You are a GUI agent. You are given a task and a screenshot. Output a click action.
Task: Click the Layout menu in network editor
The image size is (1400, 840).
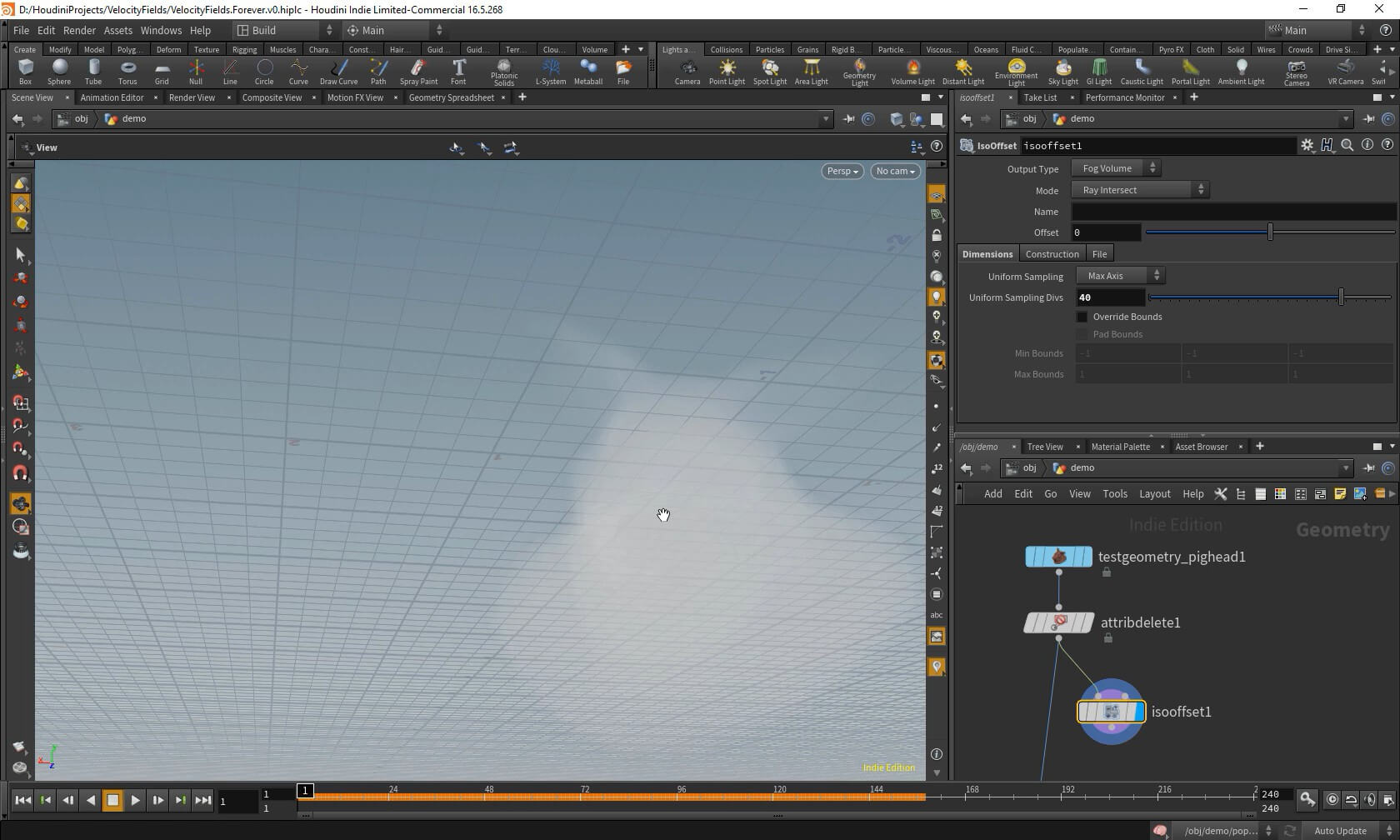pos(1154,494)
